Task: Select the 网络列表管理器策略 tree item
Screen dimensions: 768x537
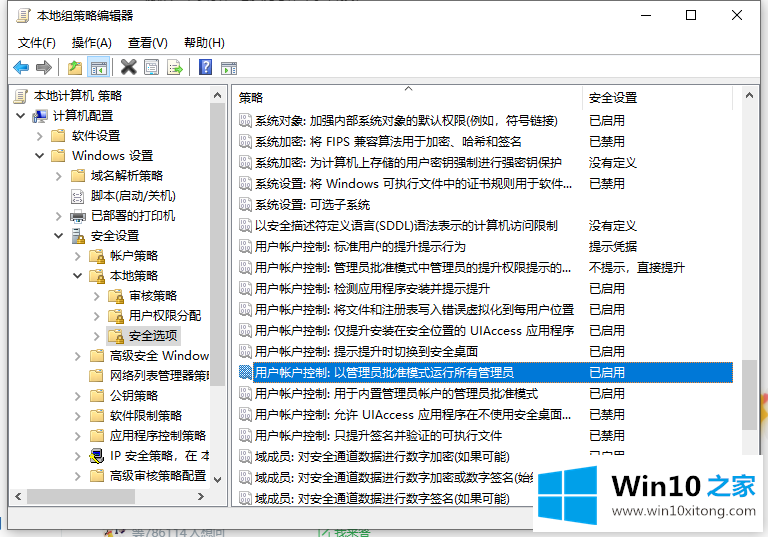Action: [159, 376]
